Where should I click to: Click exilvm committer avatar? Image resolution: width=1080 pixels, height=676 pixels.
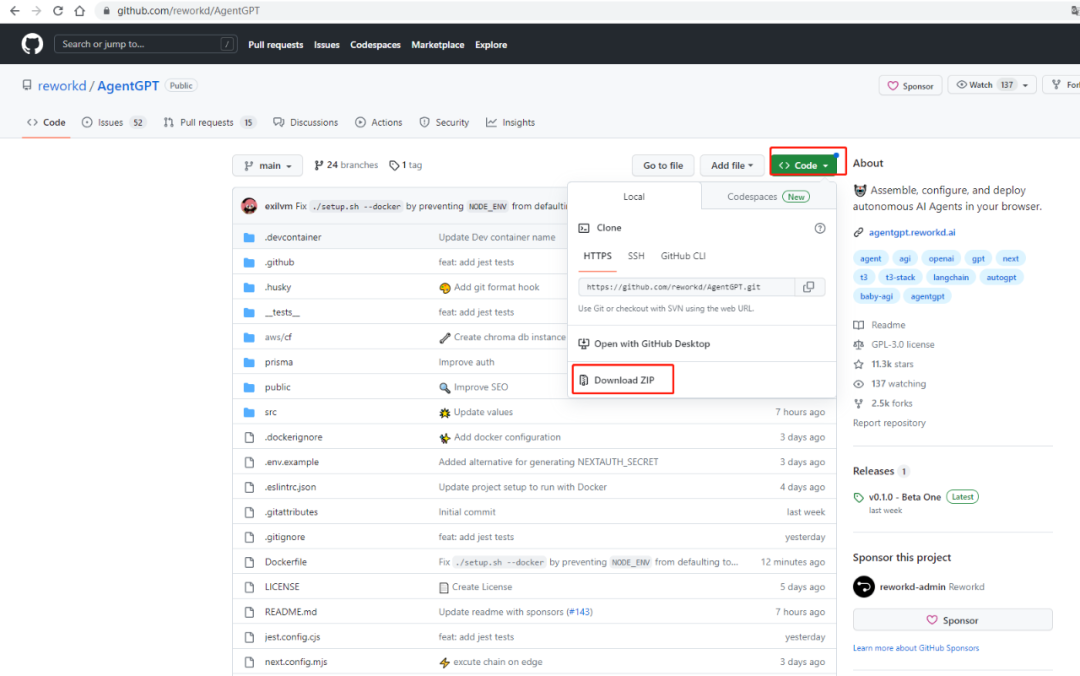[249, 205]
